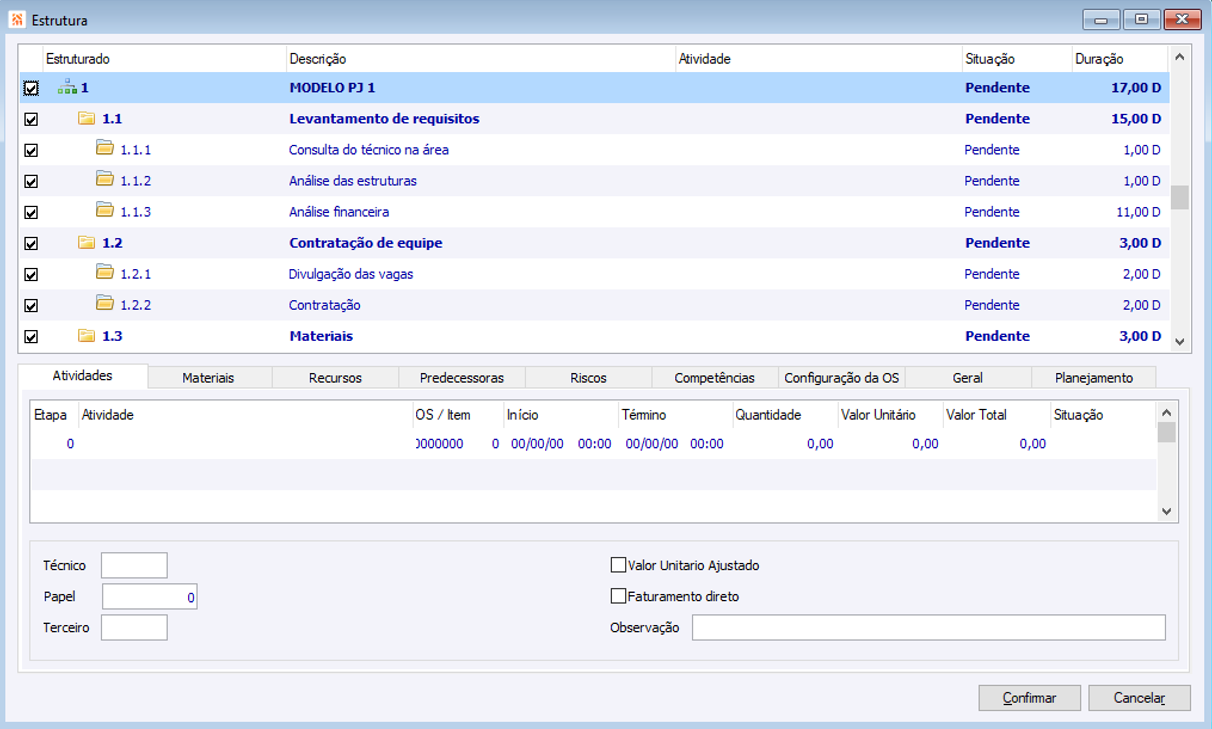Uncheck the Consulta do técnico na área checkbox
This screenshot has width=1212, height=729.
(31, 150)
